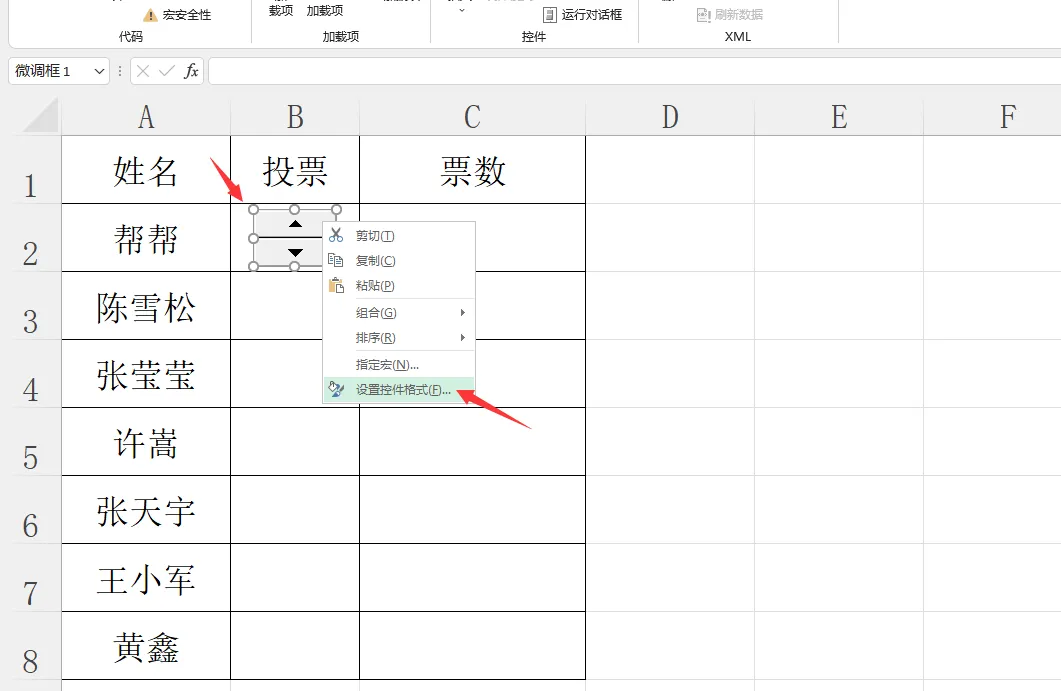Select column C header
The width and height of the screenshot is (1061, 691).
(472, 117)
